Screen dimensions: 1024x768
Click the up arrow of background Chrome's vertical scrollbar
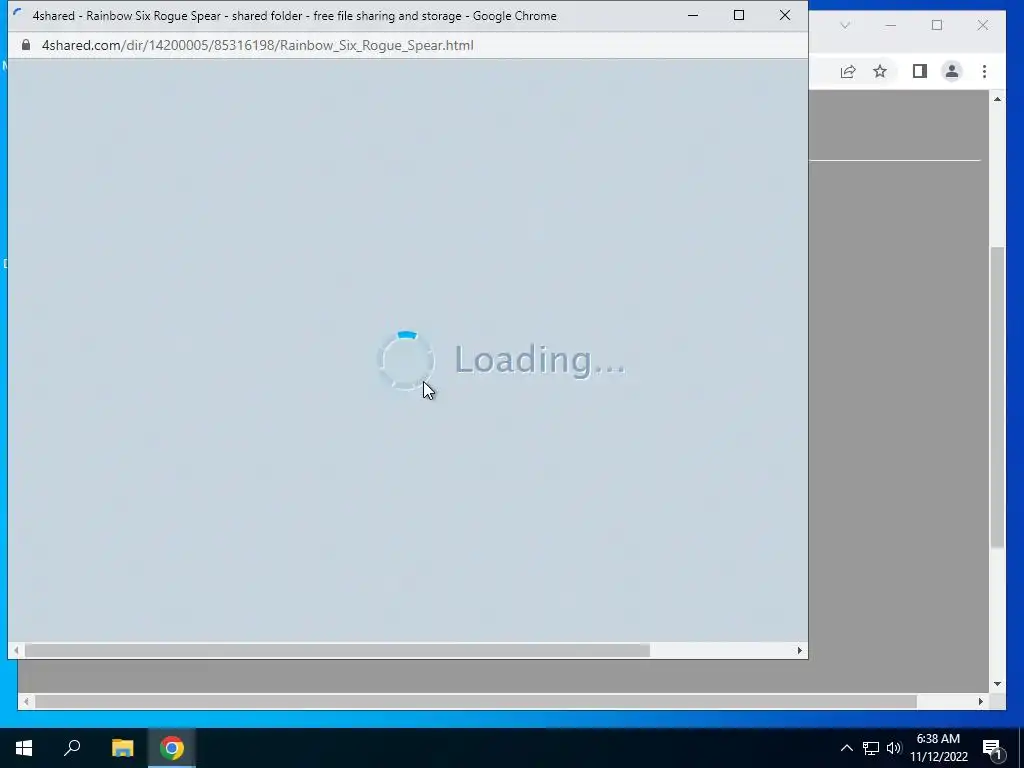pos(997,99)
